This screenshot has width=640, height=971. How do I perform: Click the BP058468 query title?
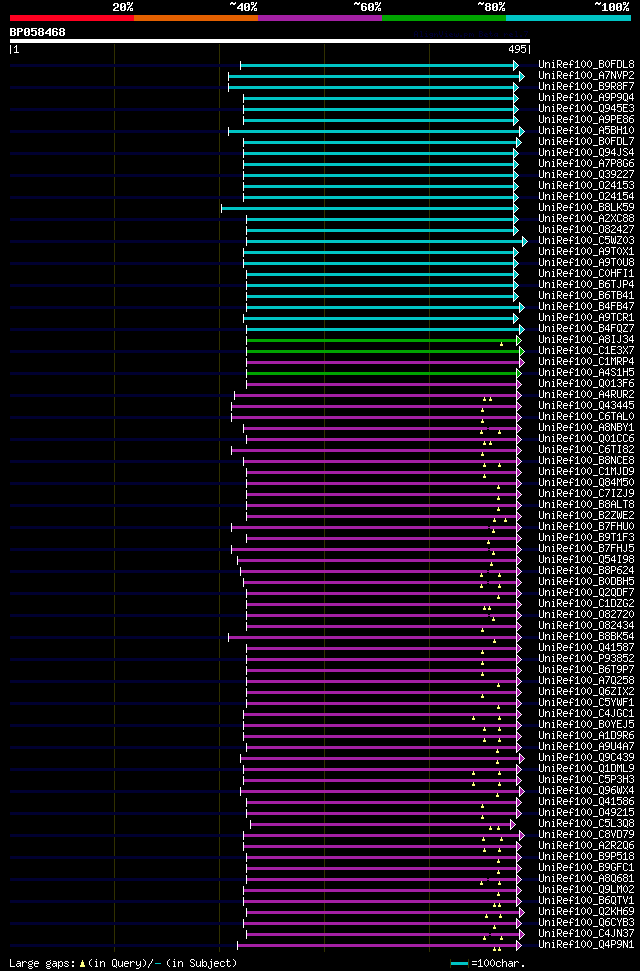[37, 32]
